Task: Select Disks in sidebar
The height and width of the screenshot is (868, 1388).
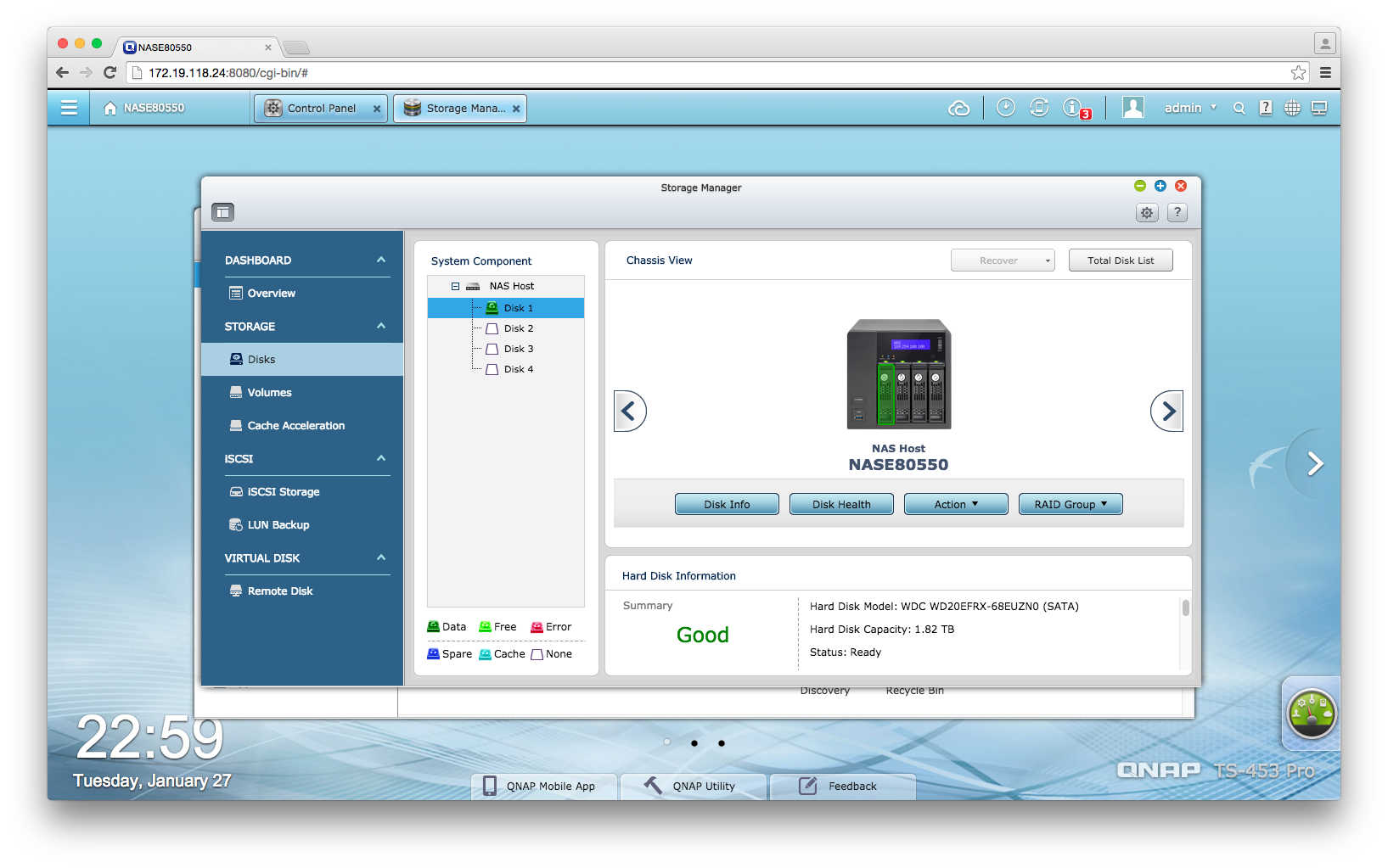Action: 302,360
